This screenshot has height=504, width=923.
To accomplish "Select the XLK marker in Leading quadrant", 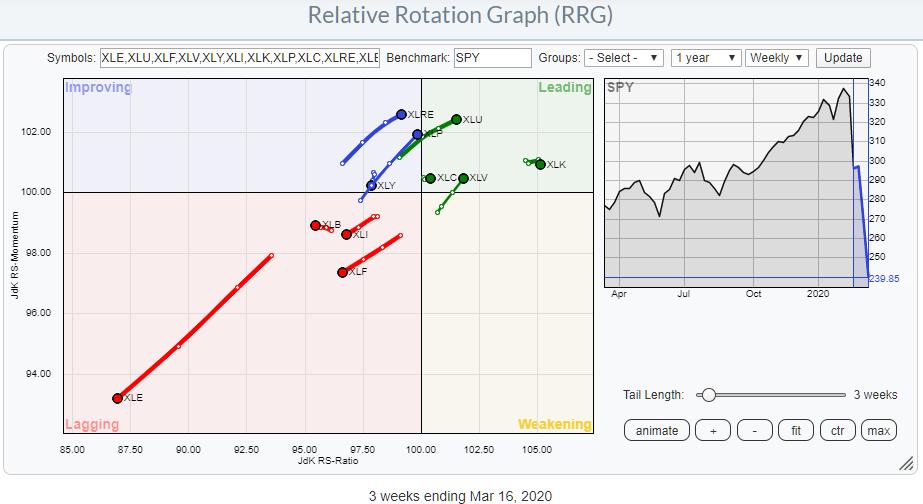I will pos(541,164).
